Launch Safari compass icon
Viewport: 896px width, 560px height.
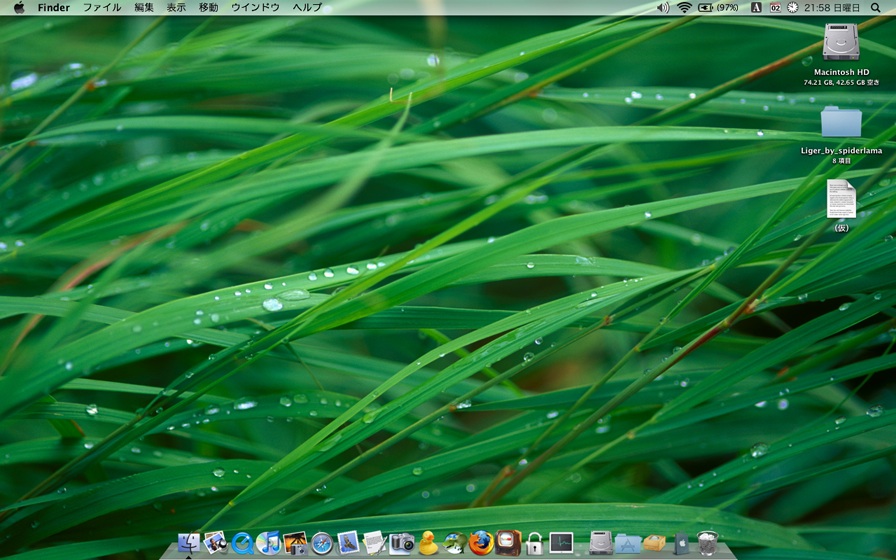322,543
